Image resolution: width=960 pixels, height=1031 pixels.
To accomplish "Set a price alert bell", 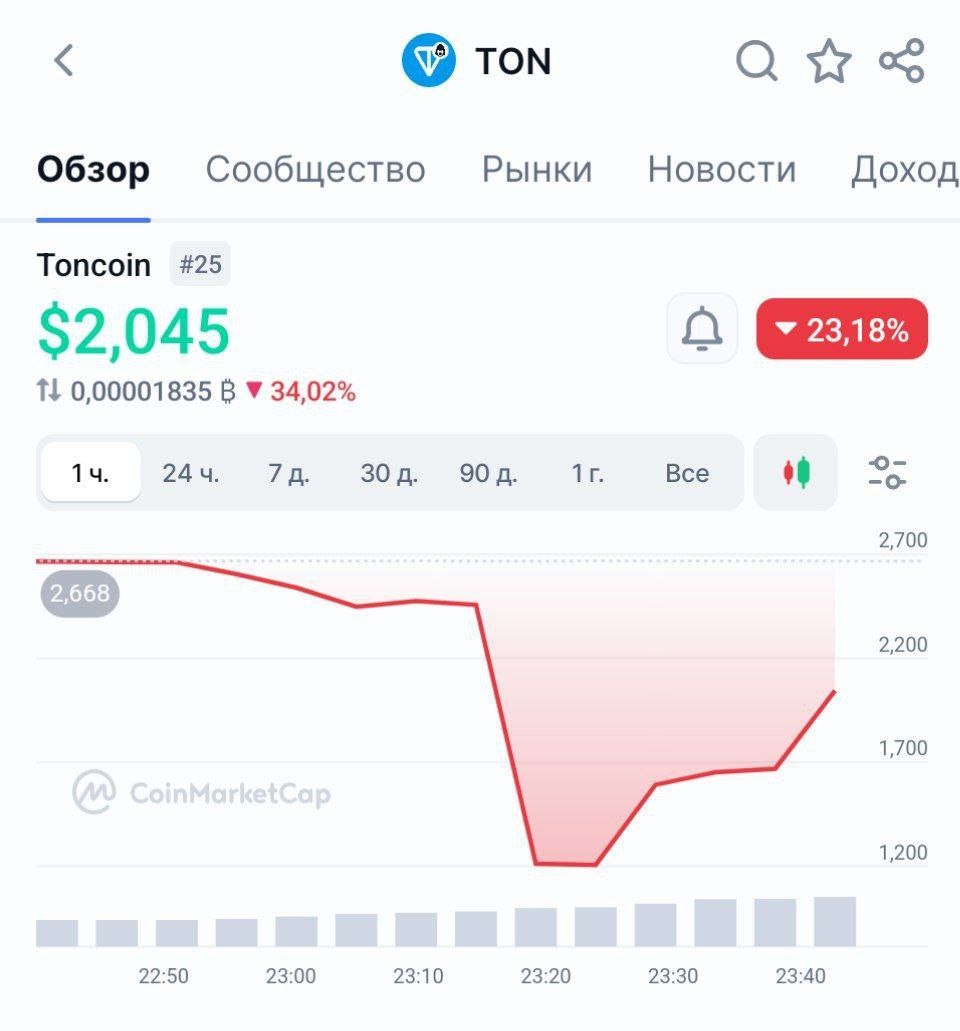I will pos(702,329).
